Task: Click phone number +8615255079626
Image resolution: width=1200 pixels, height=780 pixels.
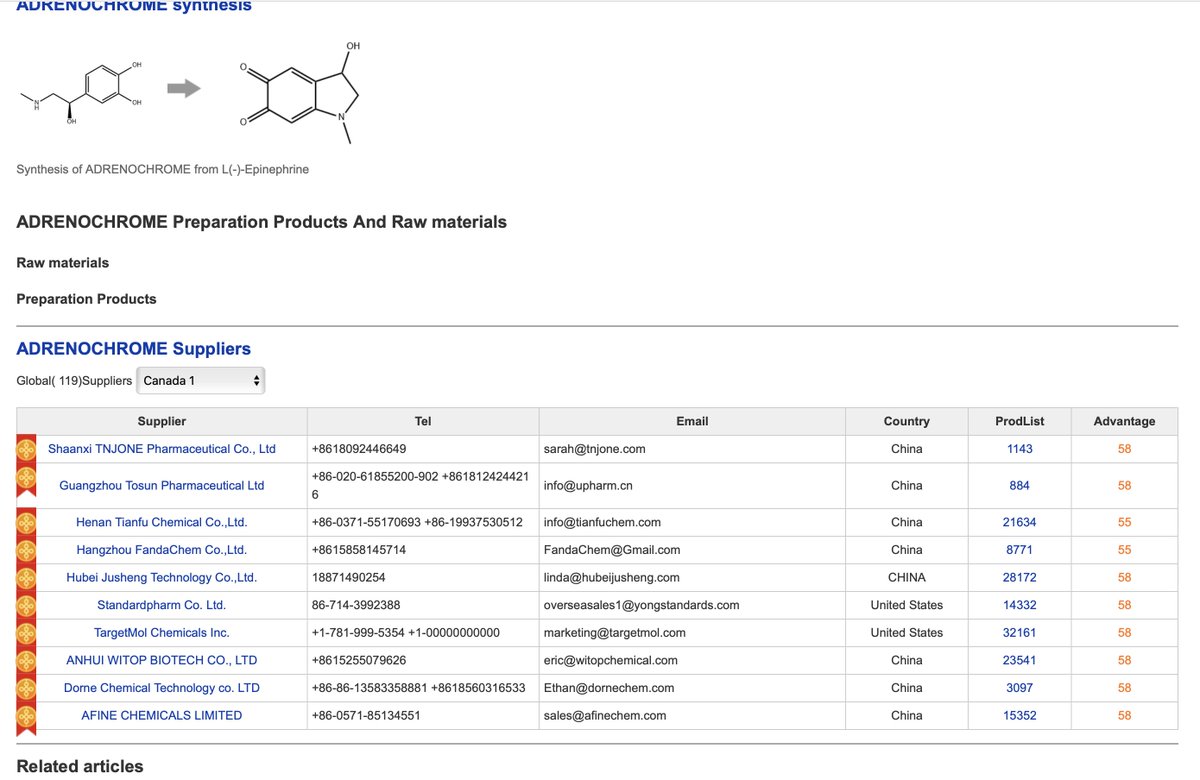Action: (x=359, y=660)
